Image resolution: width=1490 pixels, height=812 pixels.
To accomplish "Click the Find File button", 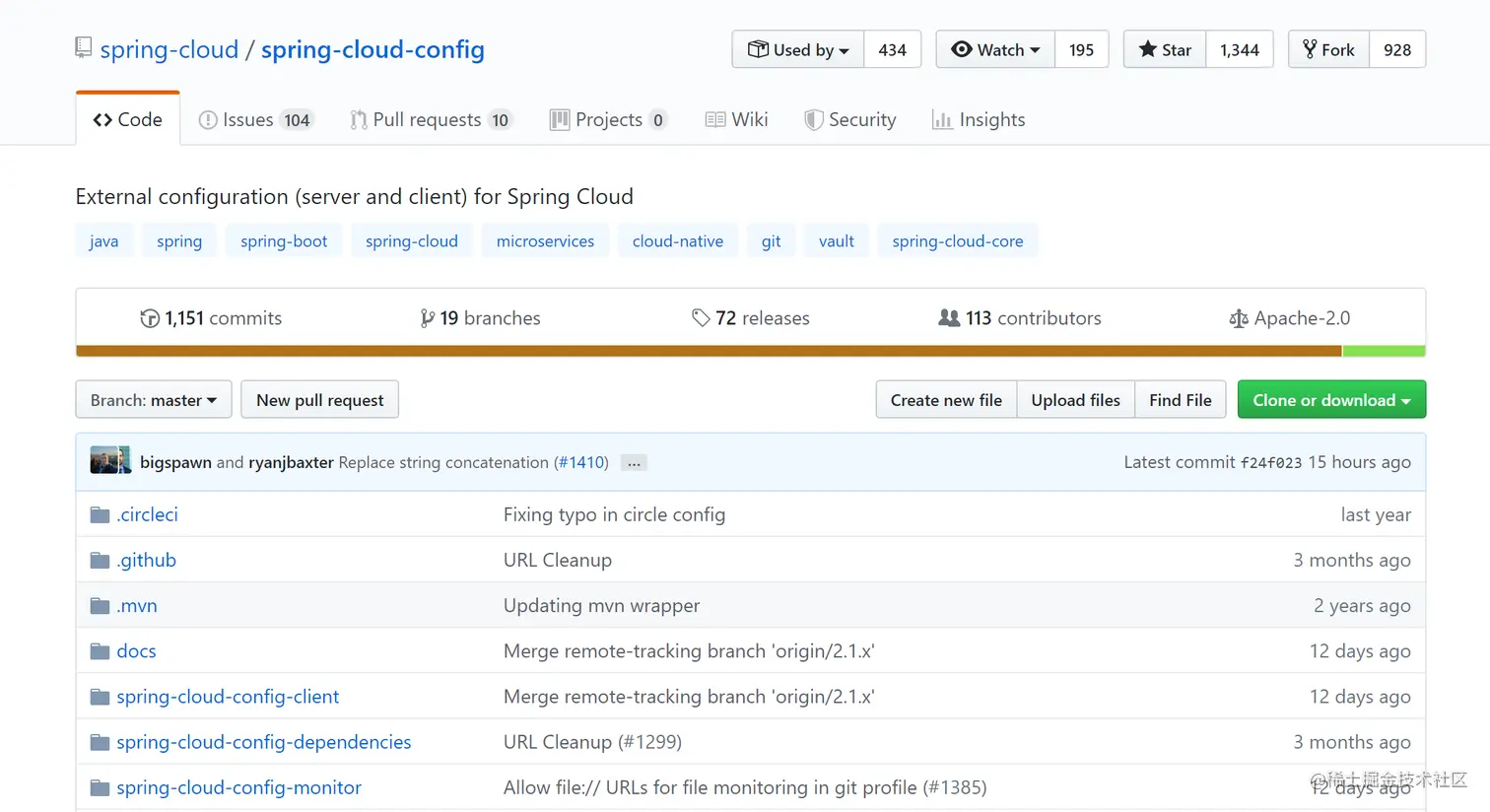I will pos(1181,399).
